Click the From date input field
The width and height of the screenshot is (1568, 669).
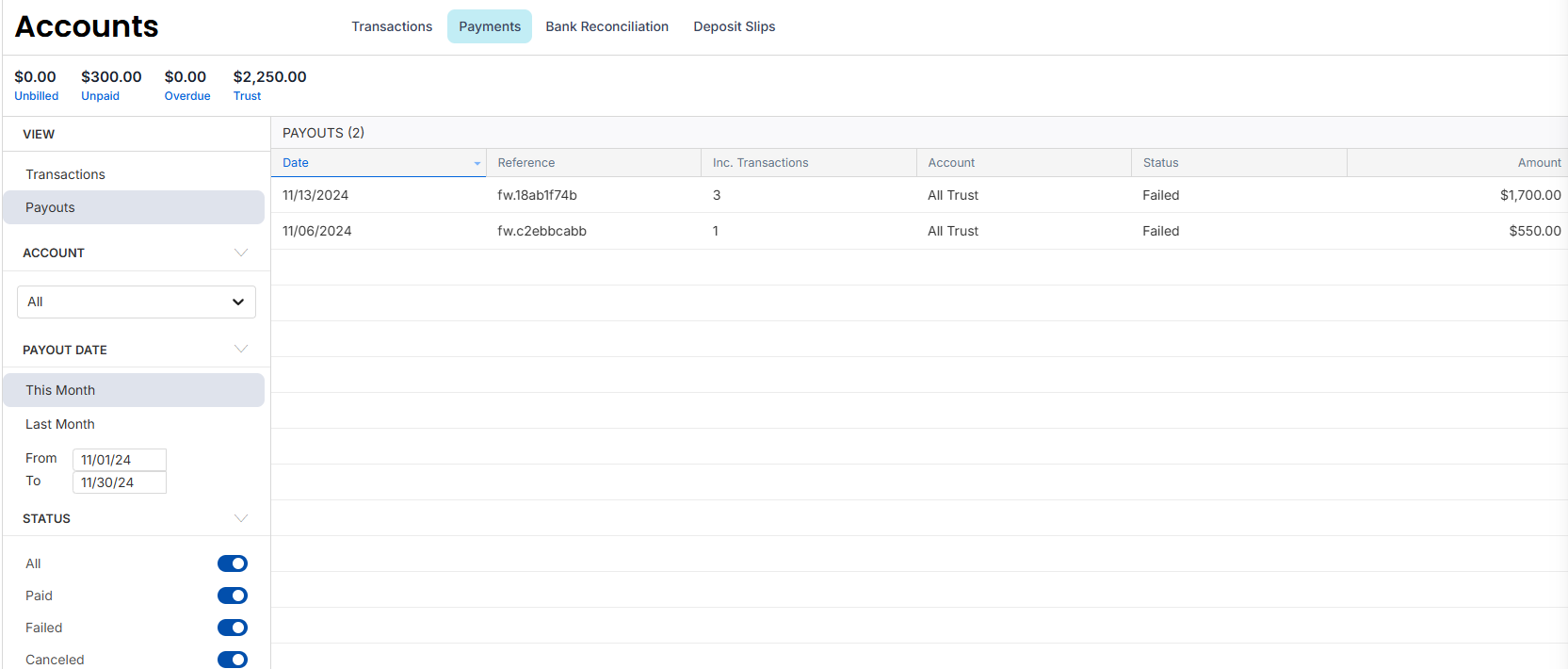[119, 460]
